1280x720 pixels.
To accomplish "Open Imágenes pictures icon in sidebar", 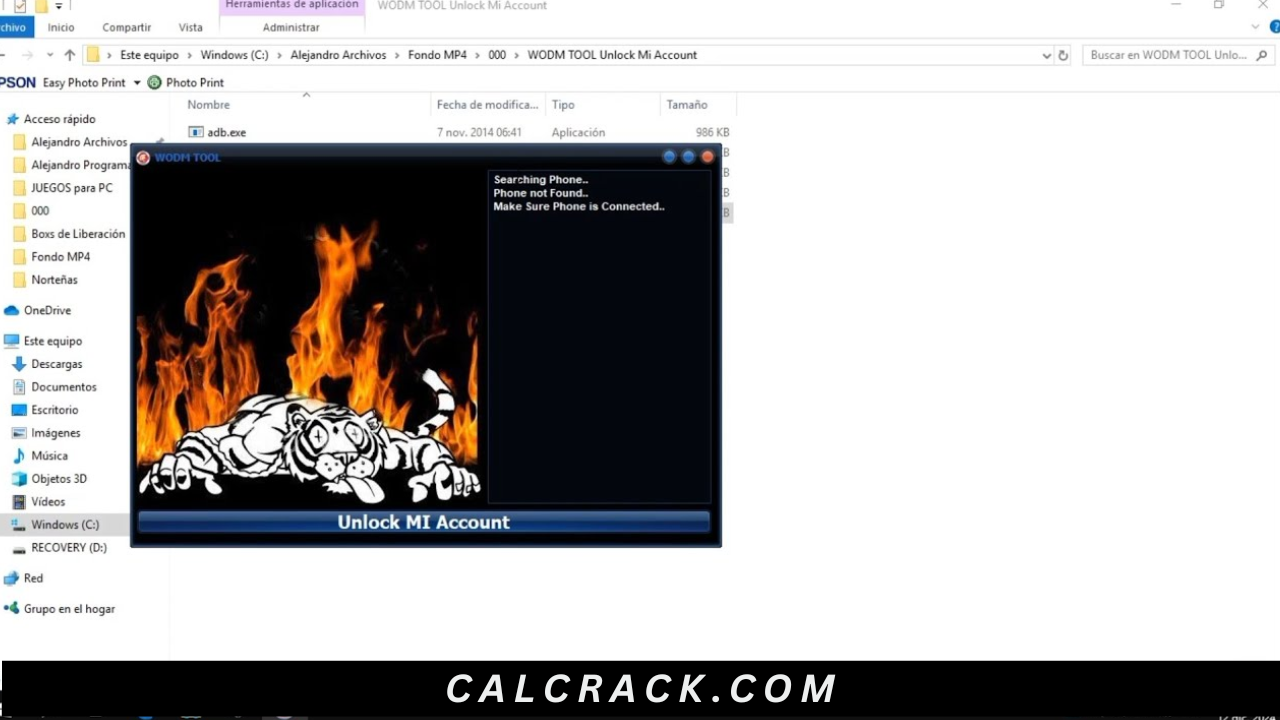I will [19, 433].
